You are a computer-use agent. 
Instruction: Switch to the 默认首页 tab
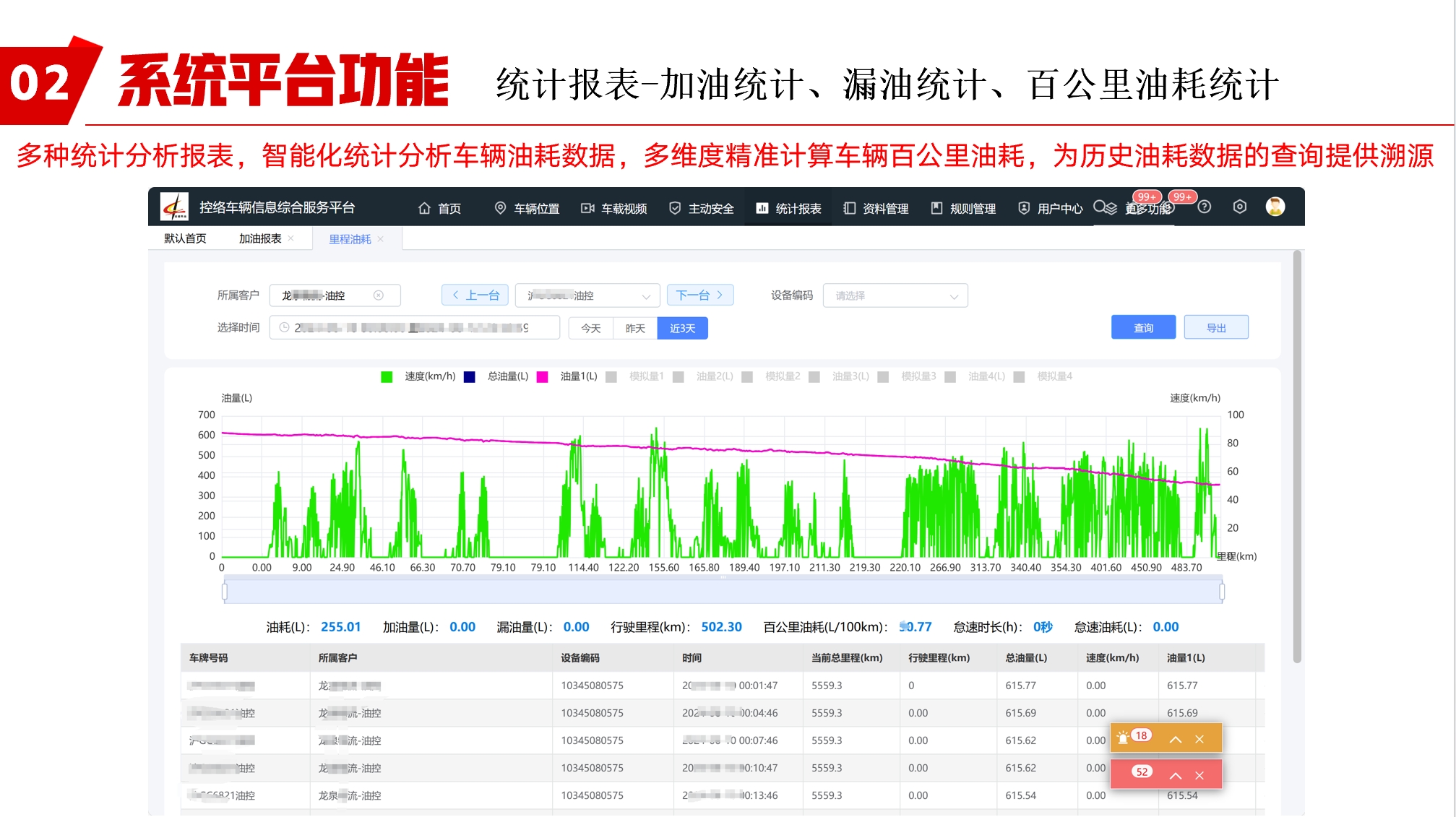click(x=185, y=238)
